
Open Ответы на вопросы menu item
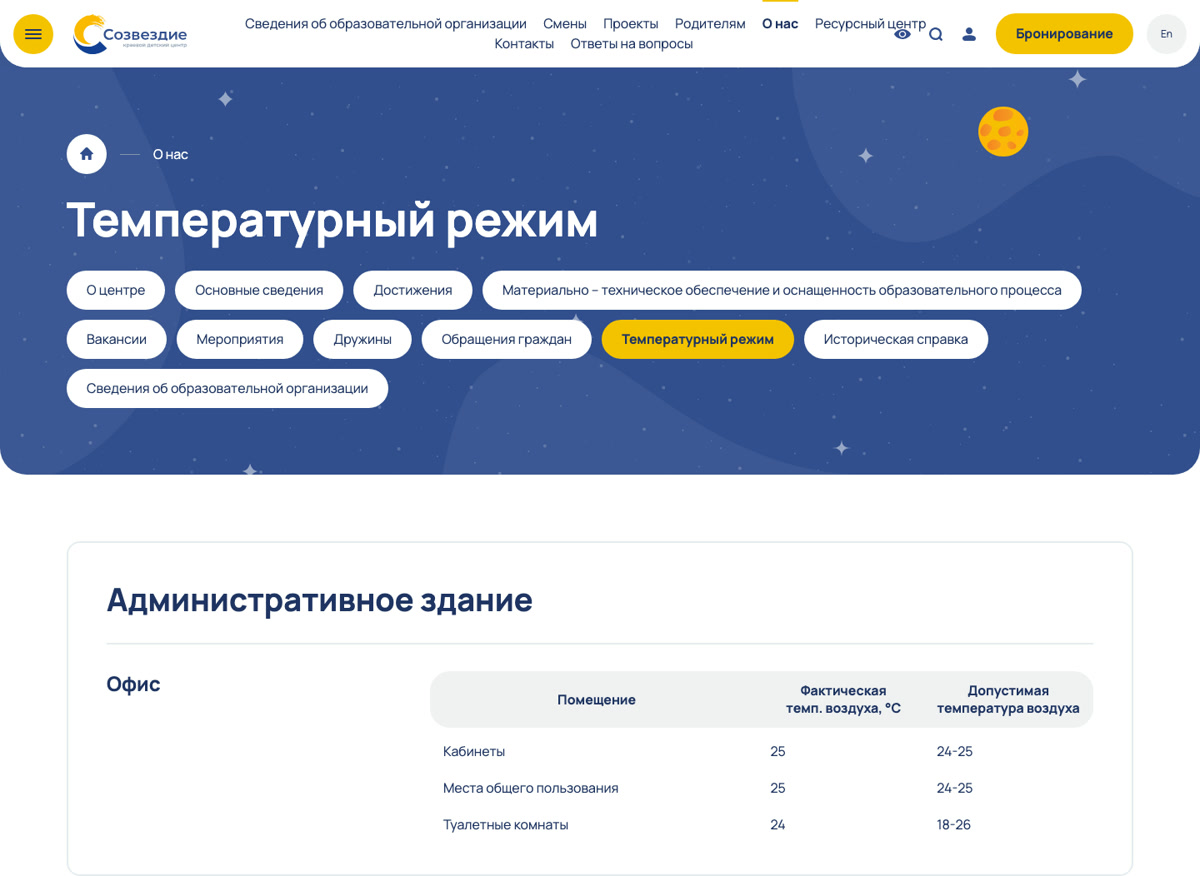[632, 44]
